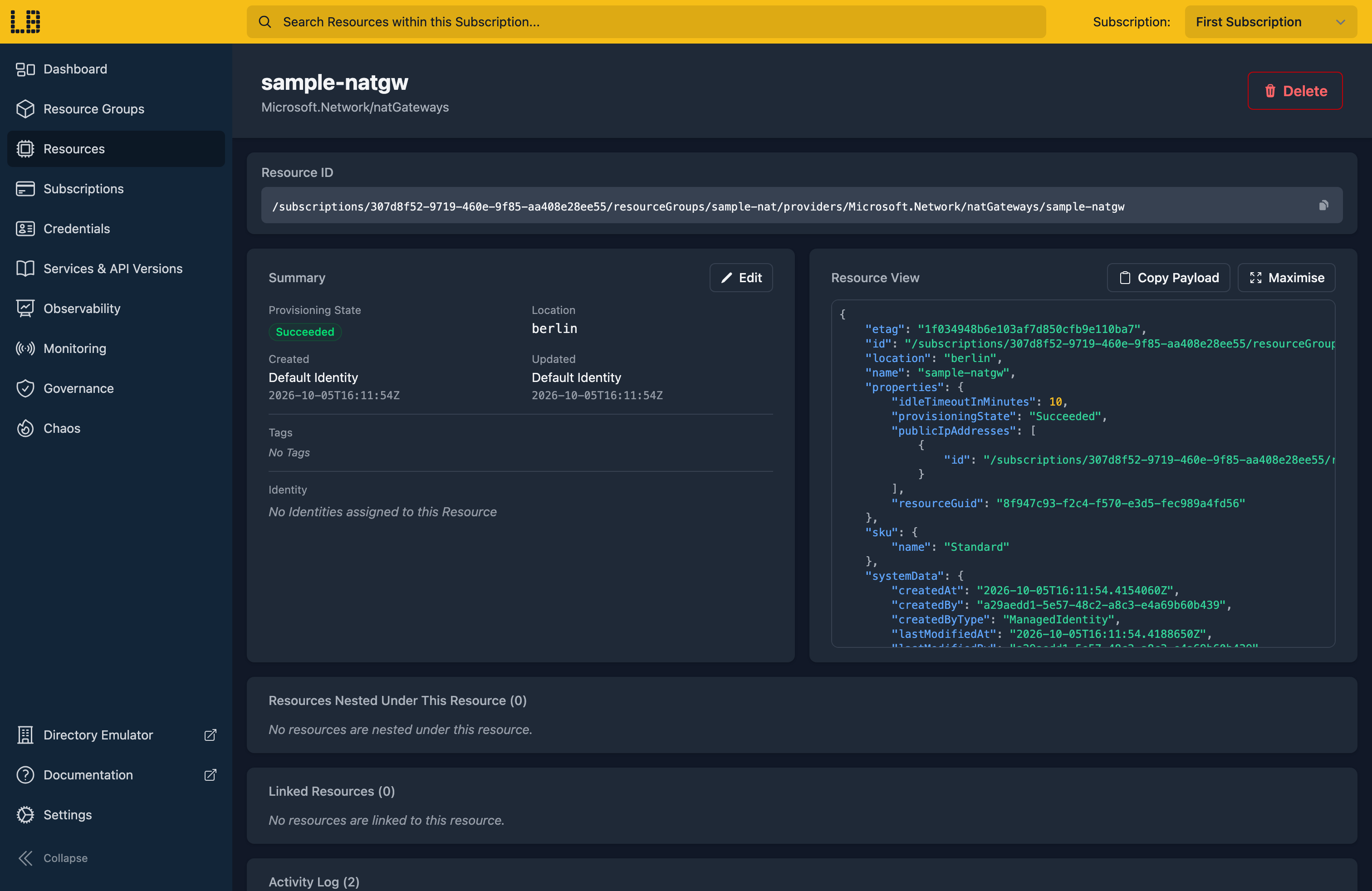Click the Succeeded provisioning state badge
Image resolution: width=1372 pixels, height=891 pixels.
(x=305, y=332)
